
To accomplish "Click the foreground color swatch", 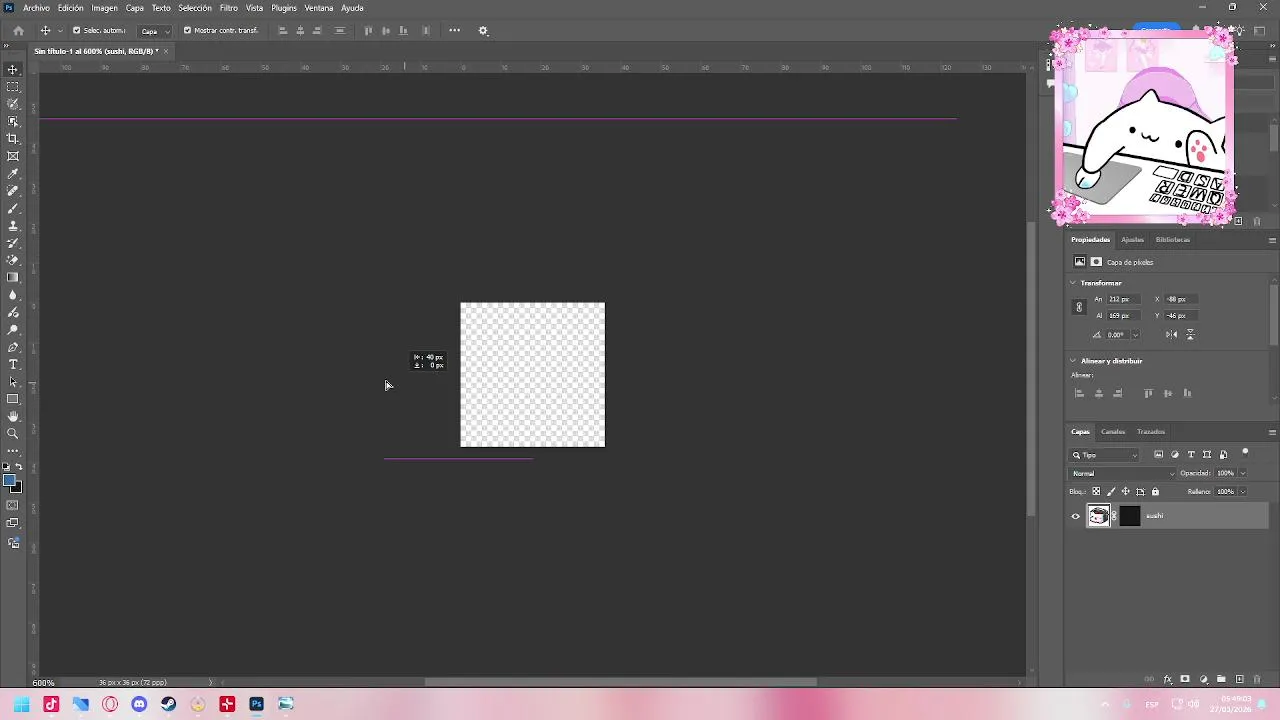I will [10, 481].
